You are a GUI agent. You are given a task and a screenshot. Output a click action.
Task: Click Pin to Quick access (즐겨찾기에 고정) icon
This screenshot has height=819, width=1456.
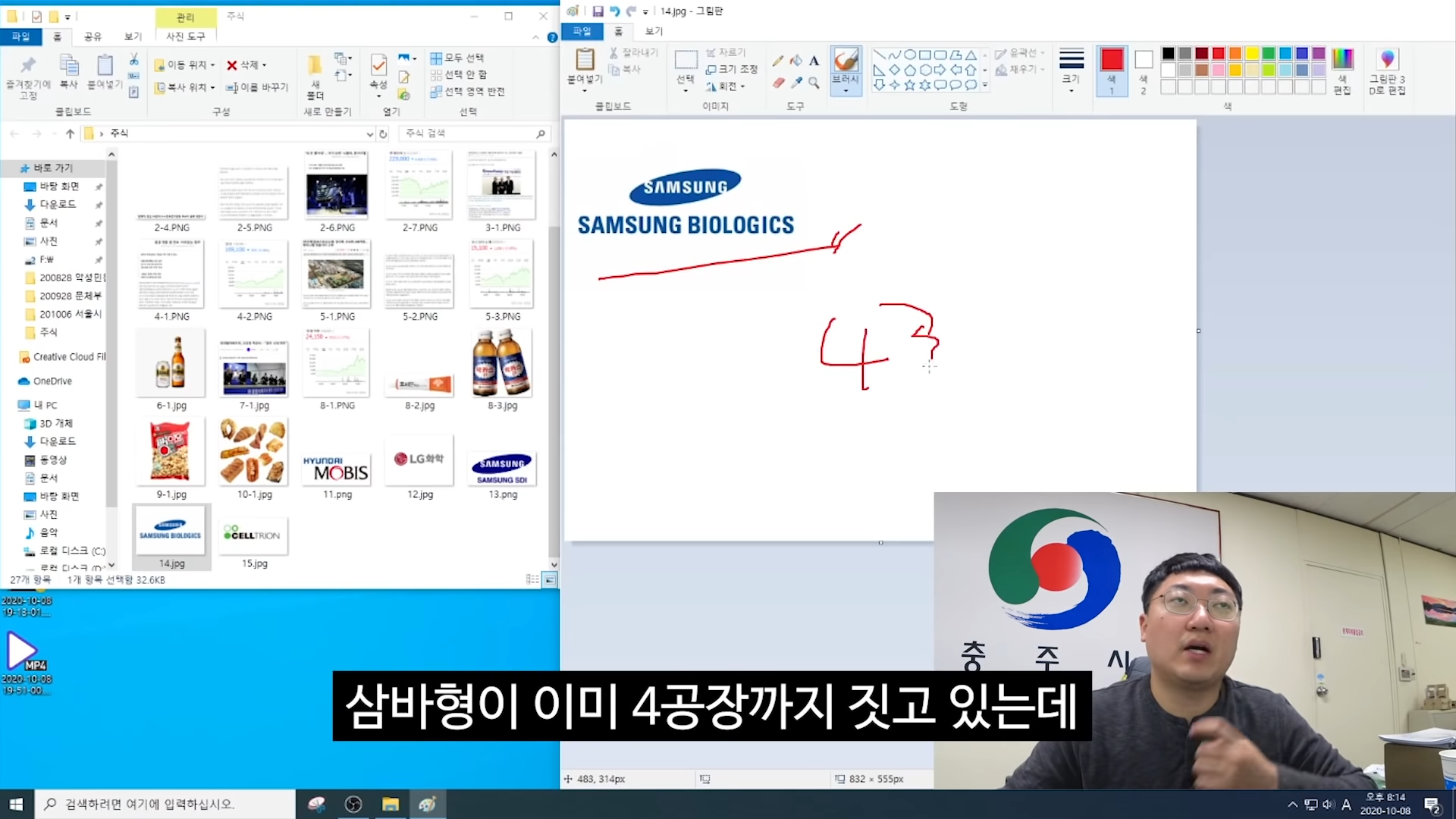pyautogui.click(x=28, y=65)
